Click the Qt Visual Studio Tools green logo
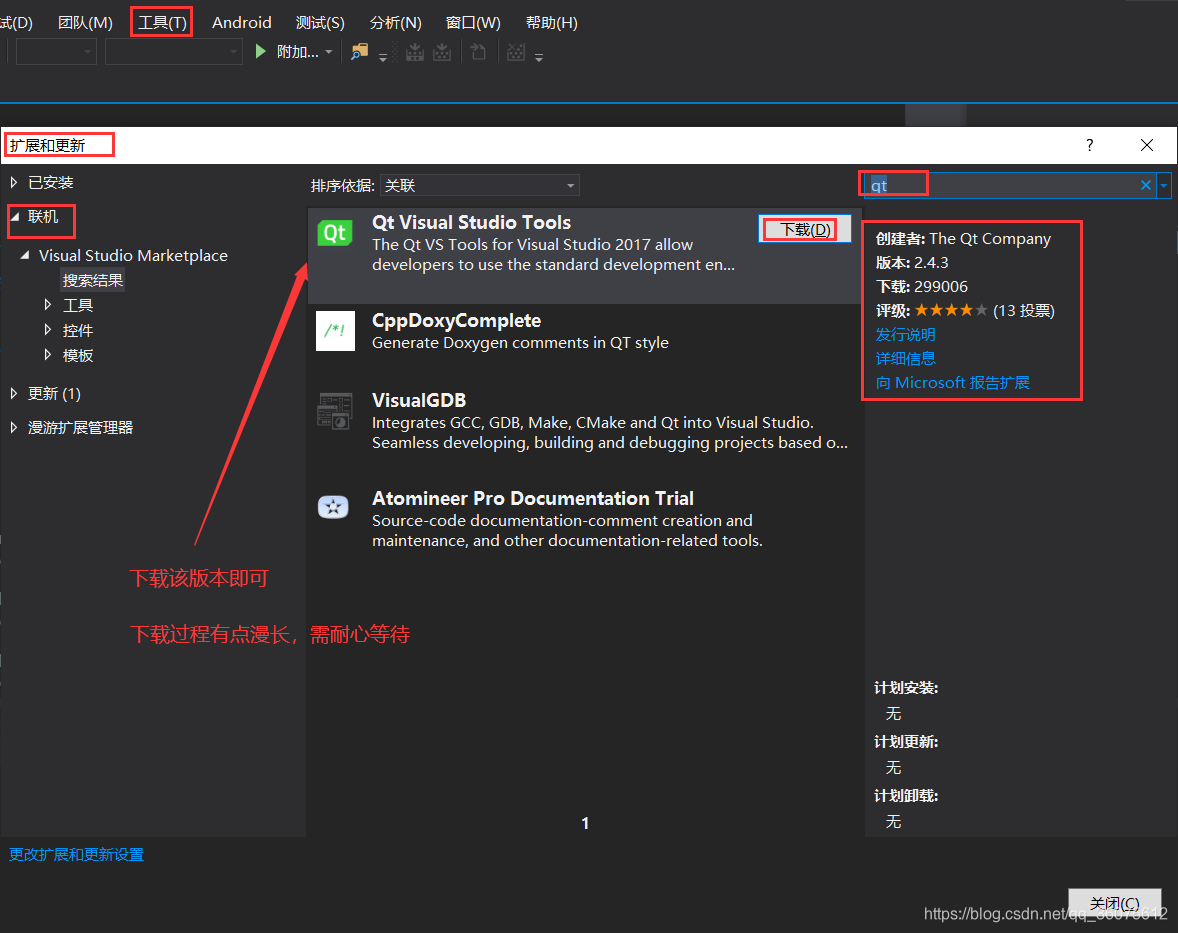Viewport: 1178px width, 933px height. (x=335, y=233)
